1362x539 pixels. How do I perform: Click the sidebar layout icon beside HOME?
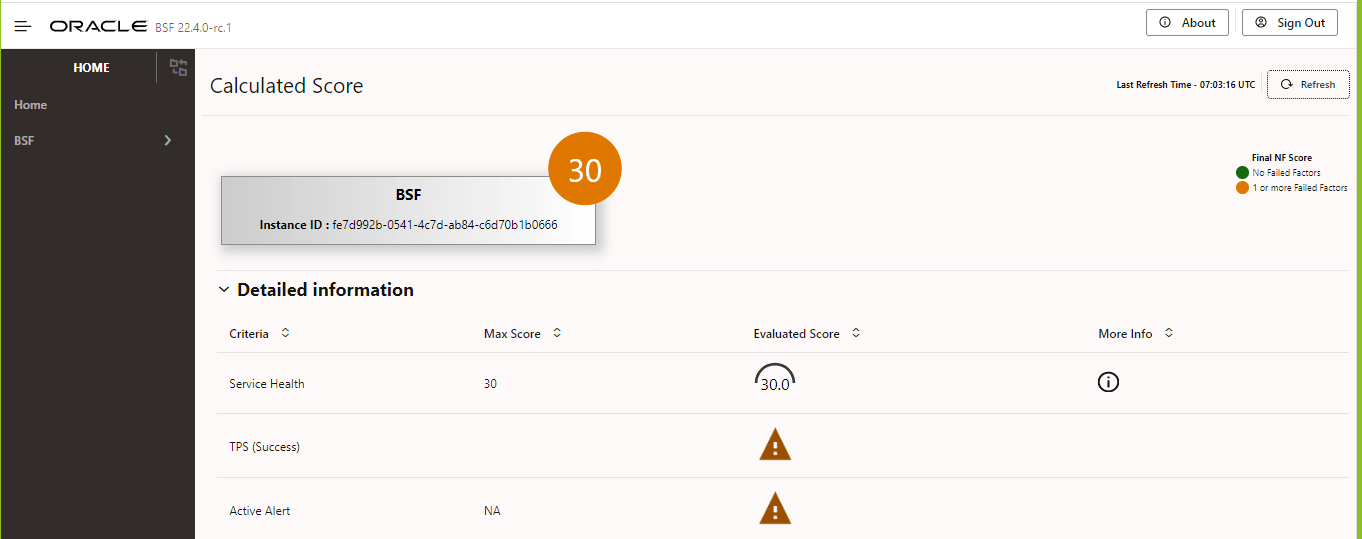point(178,68)
